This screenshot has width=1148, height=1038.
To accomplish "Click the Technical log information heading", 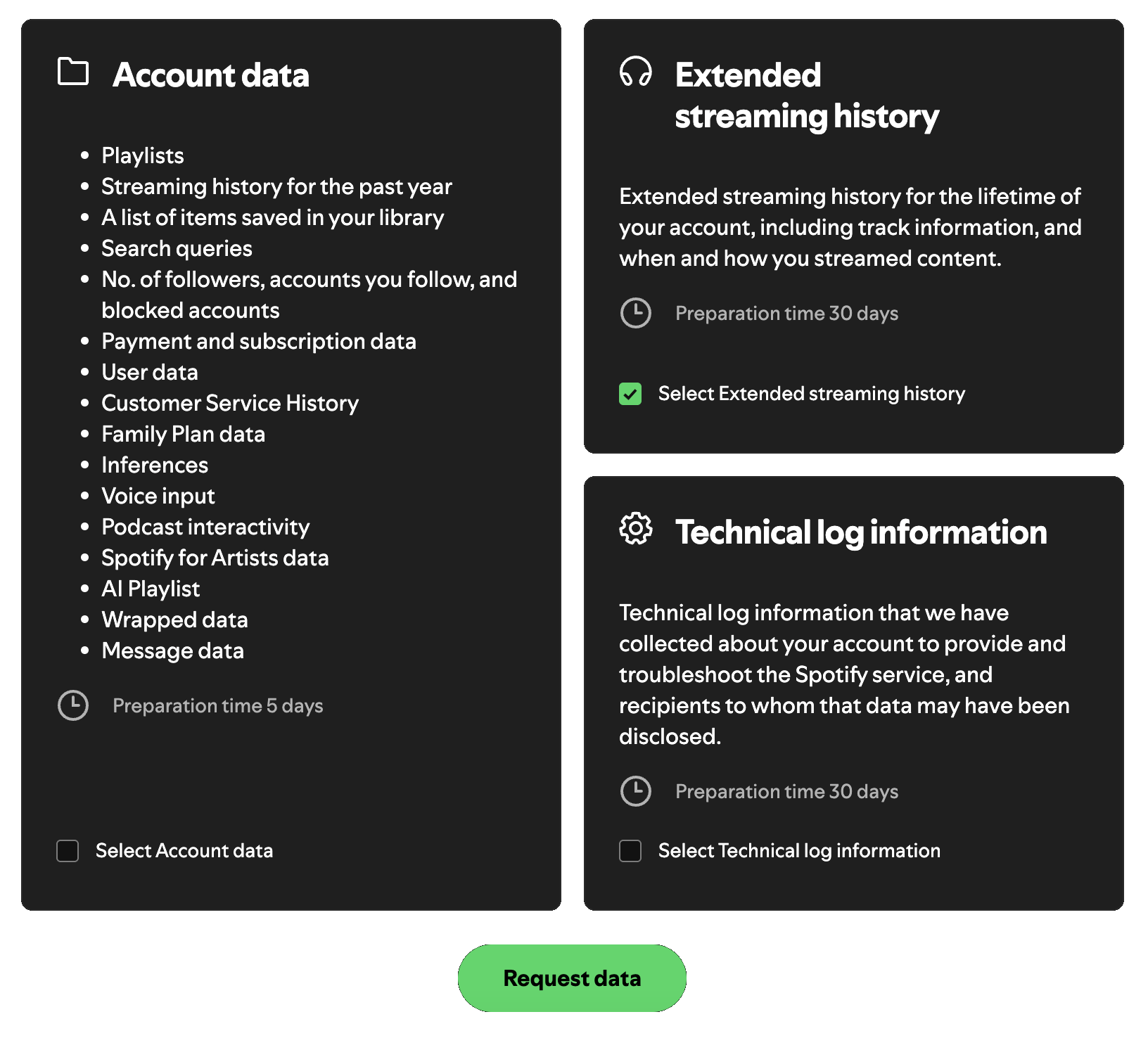I will [x=862, y=533].
